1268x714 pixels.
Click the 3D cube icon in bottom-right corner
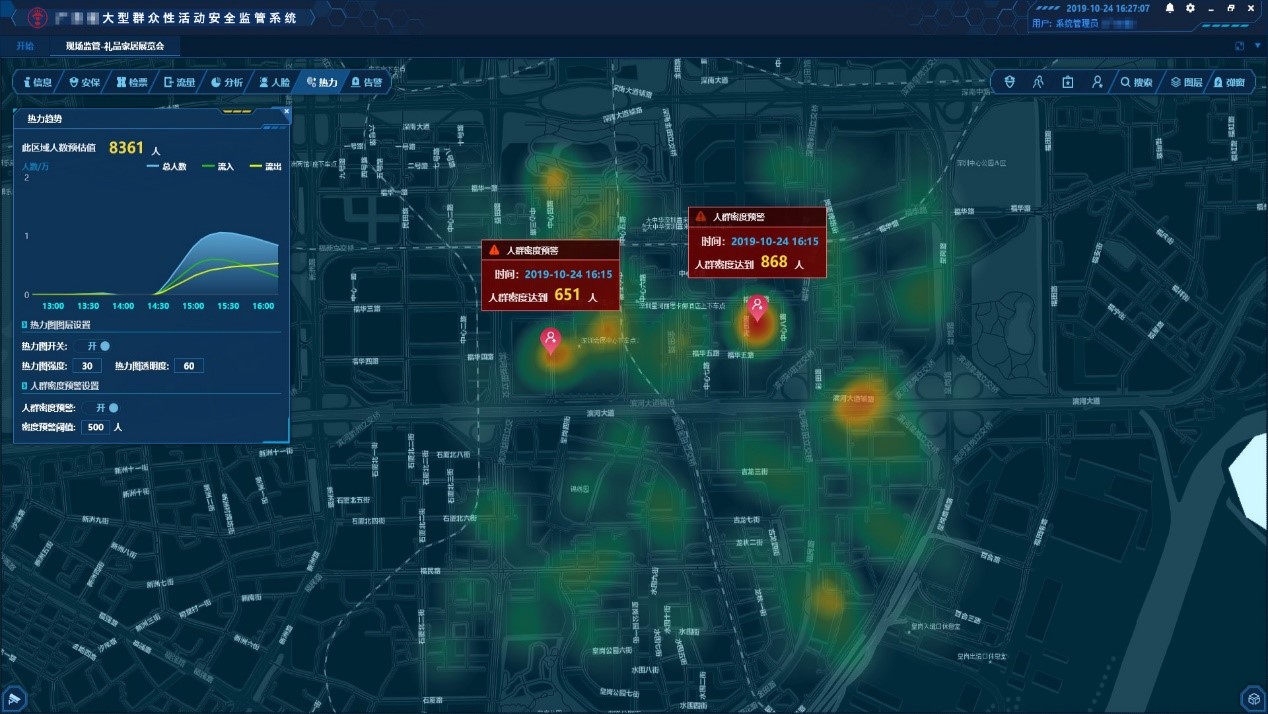(1252, 697)
